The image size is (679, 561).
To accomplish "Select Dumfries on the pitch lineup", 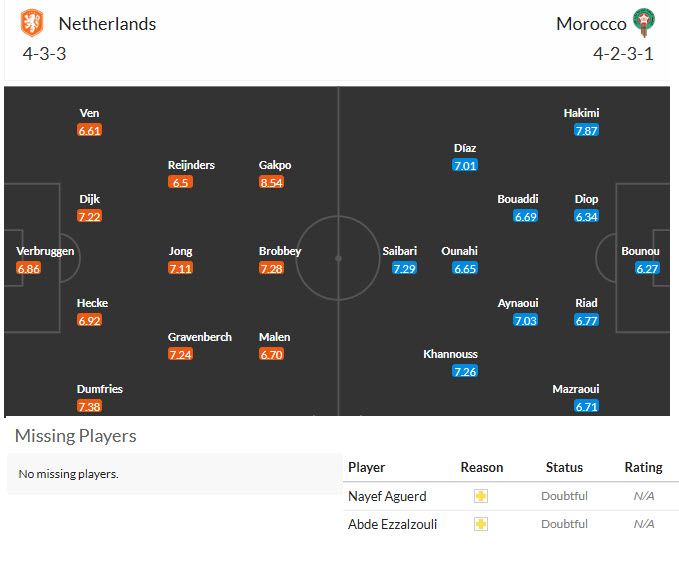I will (100, 389).
